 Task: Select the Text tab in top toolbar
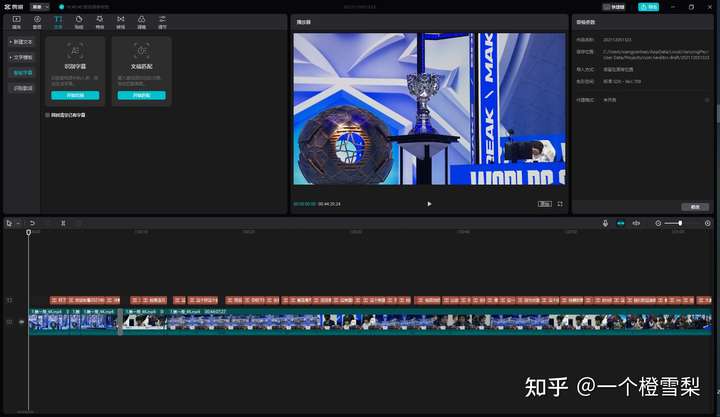point(58,22)
